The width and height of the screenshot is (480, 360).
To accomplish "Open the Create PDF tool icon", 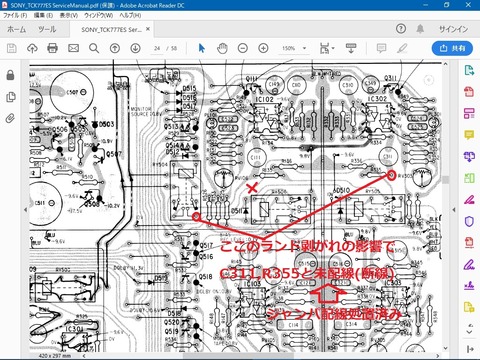I will 469,92.
